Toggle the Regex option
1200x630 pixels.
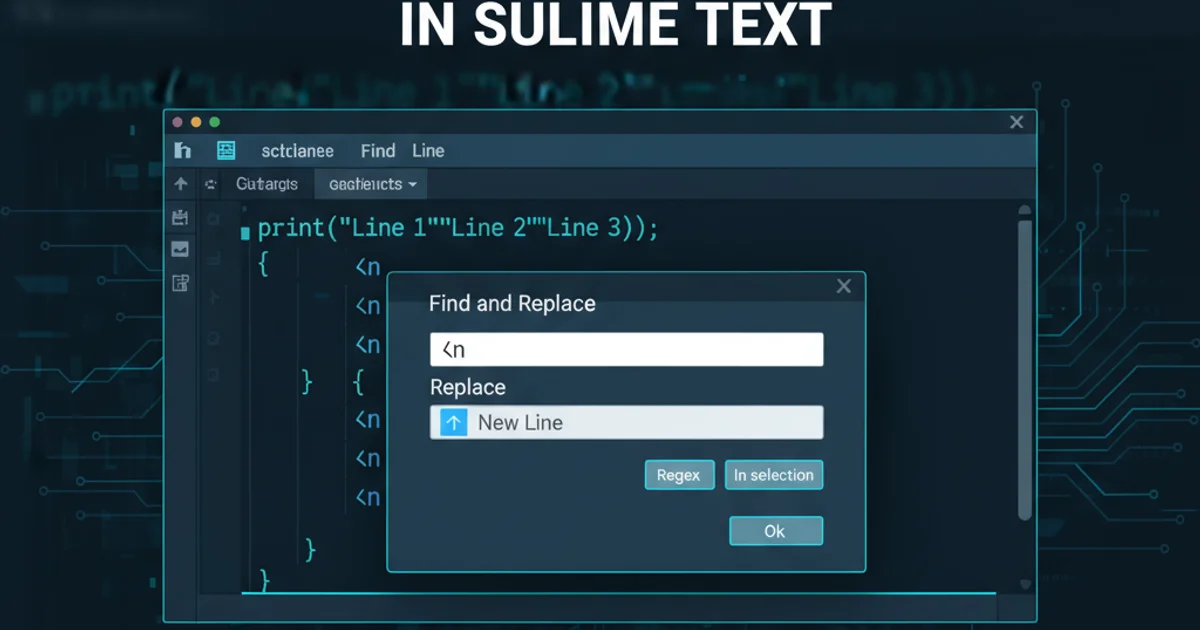click(x=679, y=475)
